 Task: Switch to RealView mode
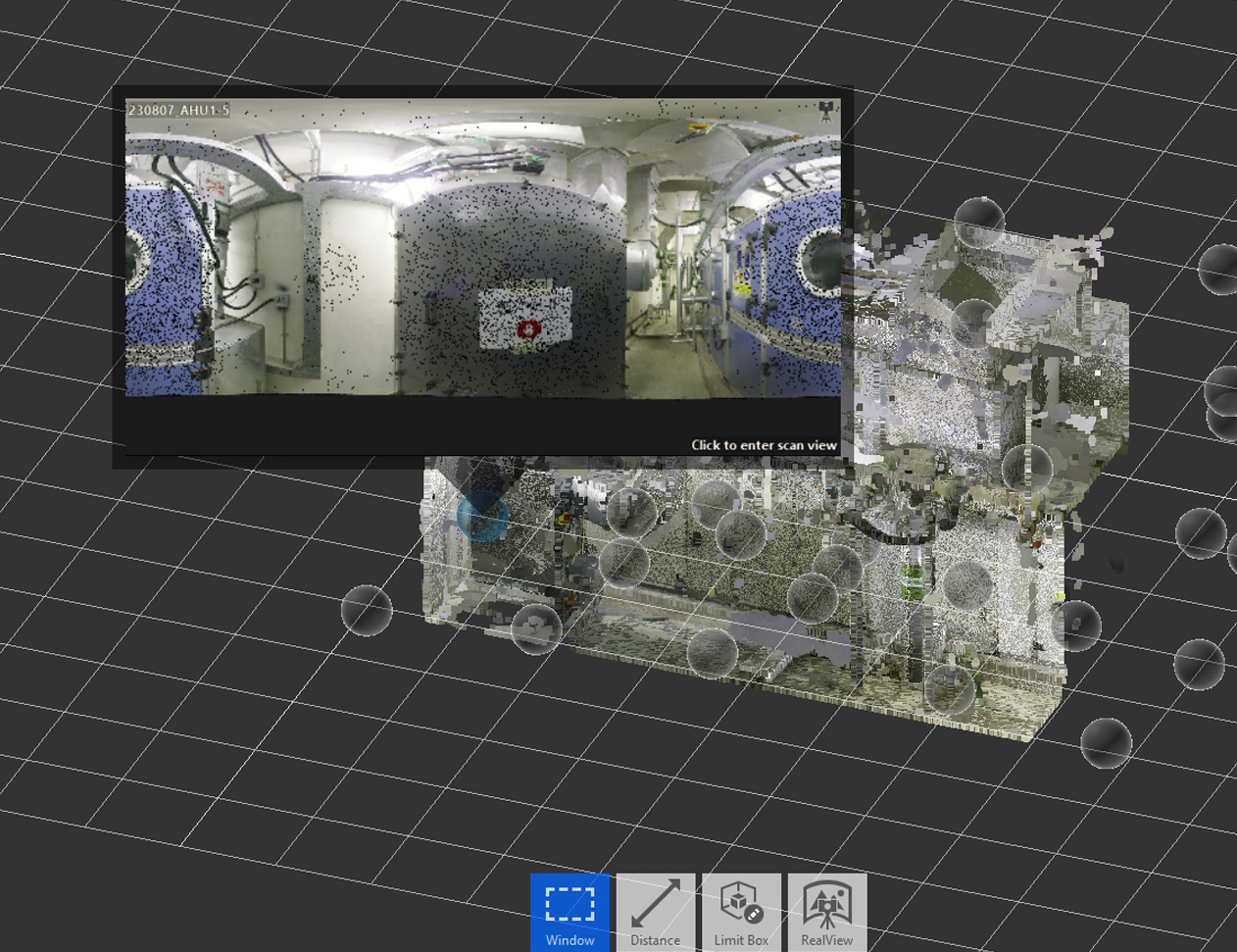coord(826,912)
